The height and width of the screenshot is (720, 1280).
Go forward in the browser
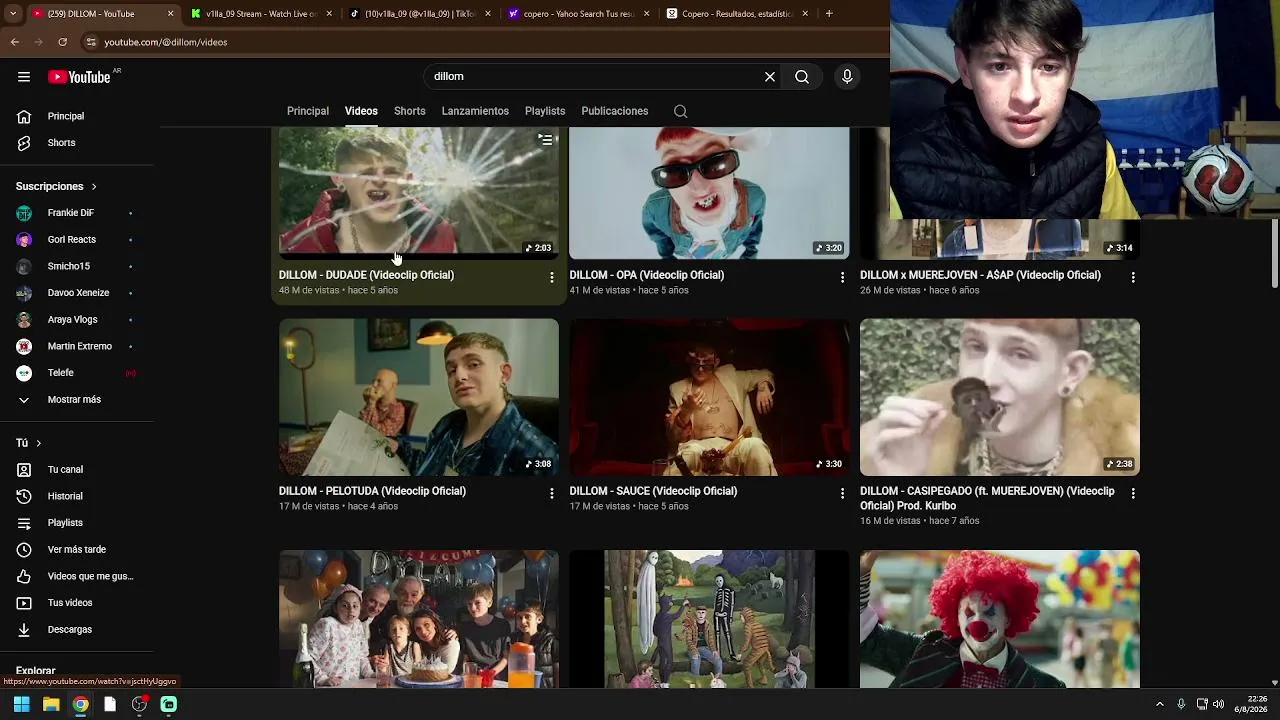click(39, 42)
